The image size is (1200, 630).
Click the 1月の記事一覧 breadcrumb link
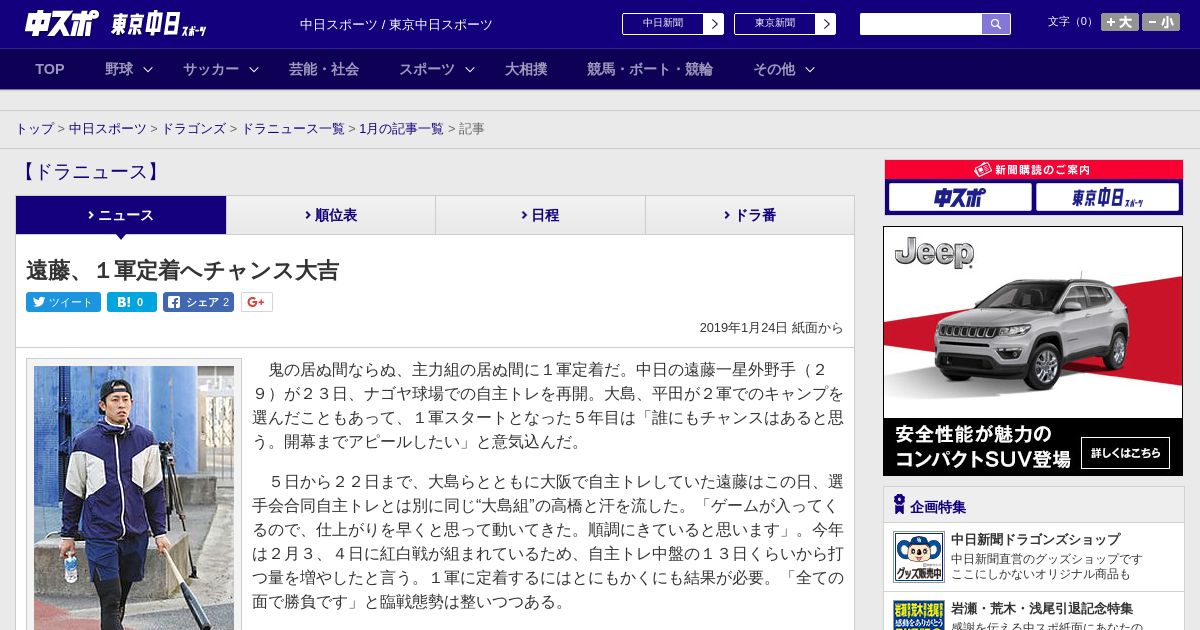[401, 129]
